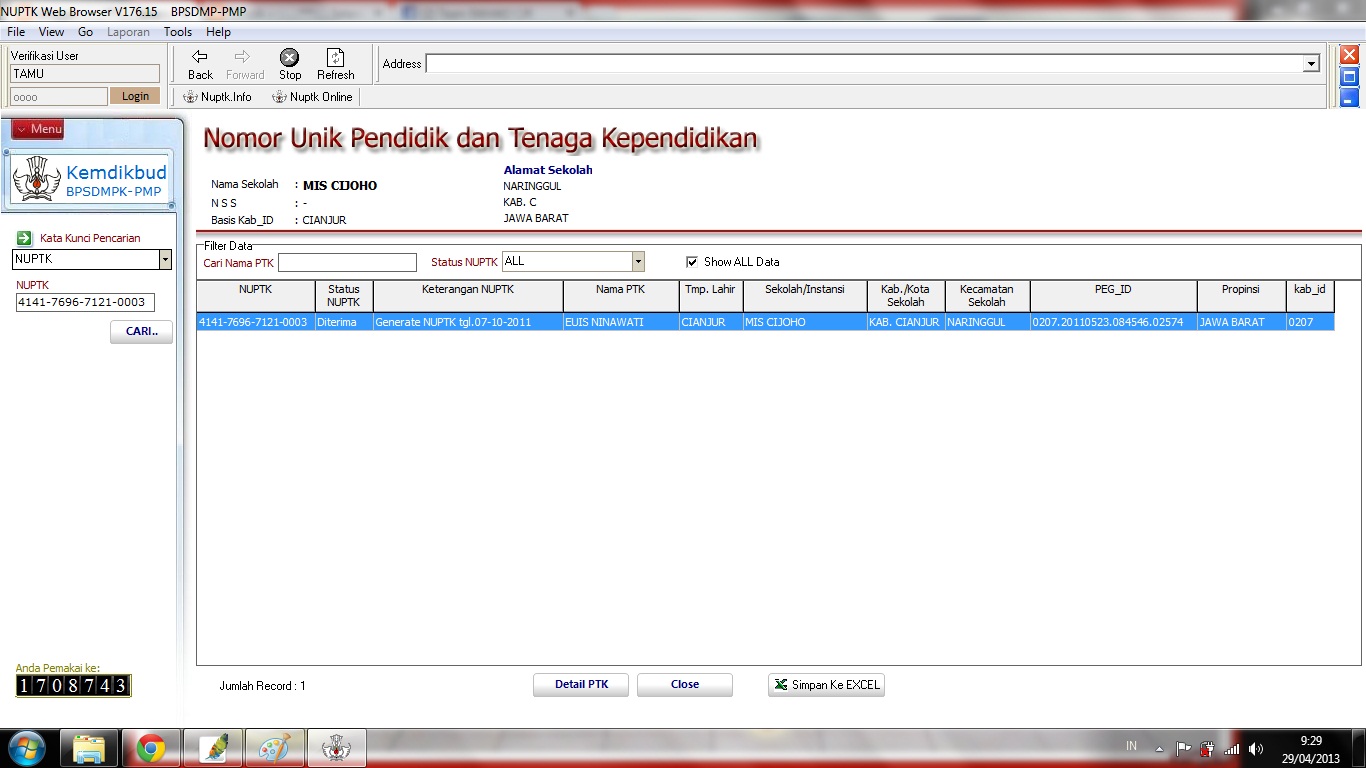Image resolution: width=1366 pixels, height=768 pixels.
Task: Click the Kemdikbud BPSDMPK-PMP logo
Action: click(90, 180)
